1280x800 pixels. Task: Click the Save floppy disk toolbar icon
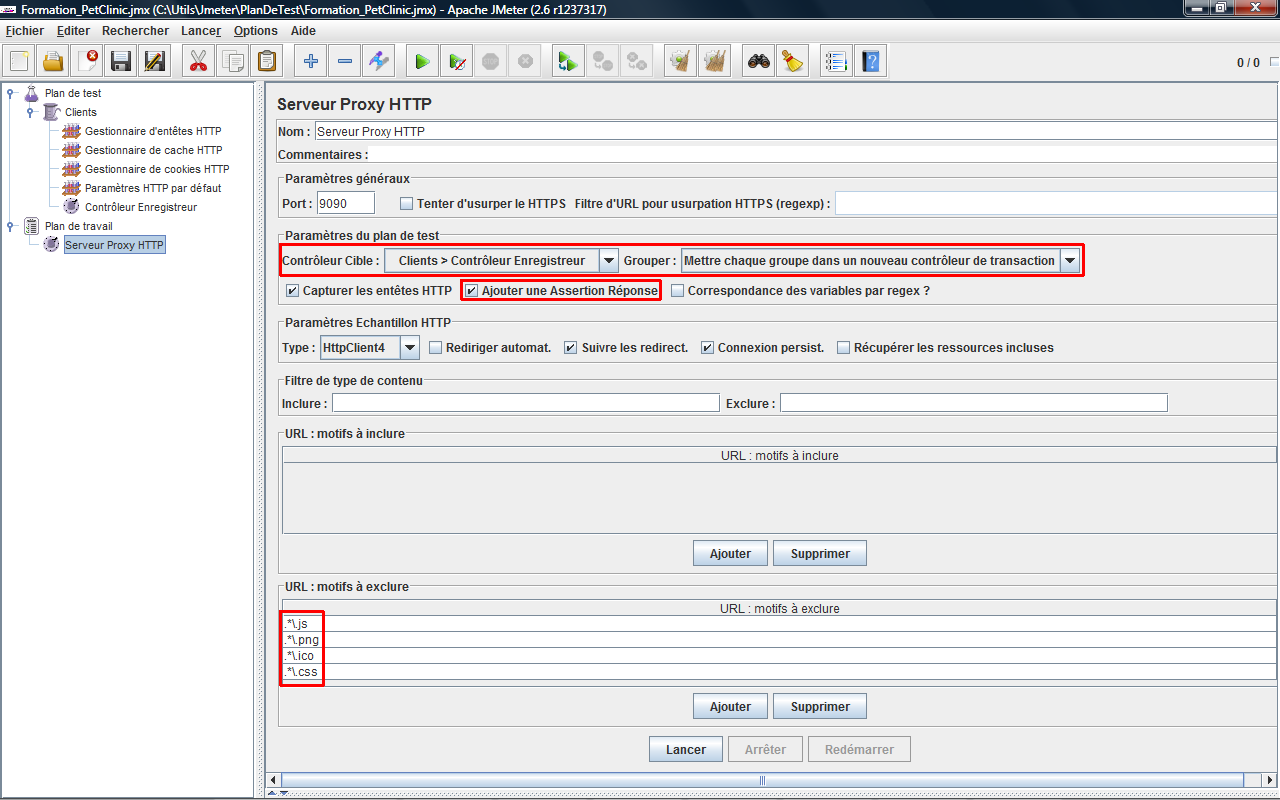click(121, 62)
